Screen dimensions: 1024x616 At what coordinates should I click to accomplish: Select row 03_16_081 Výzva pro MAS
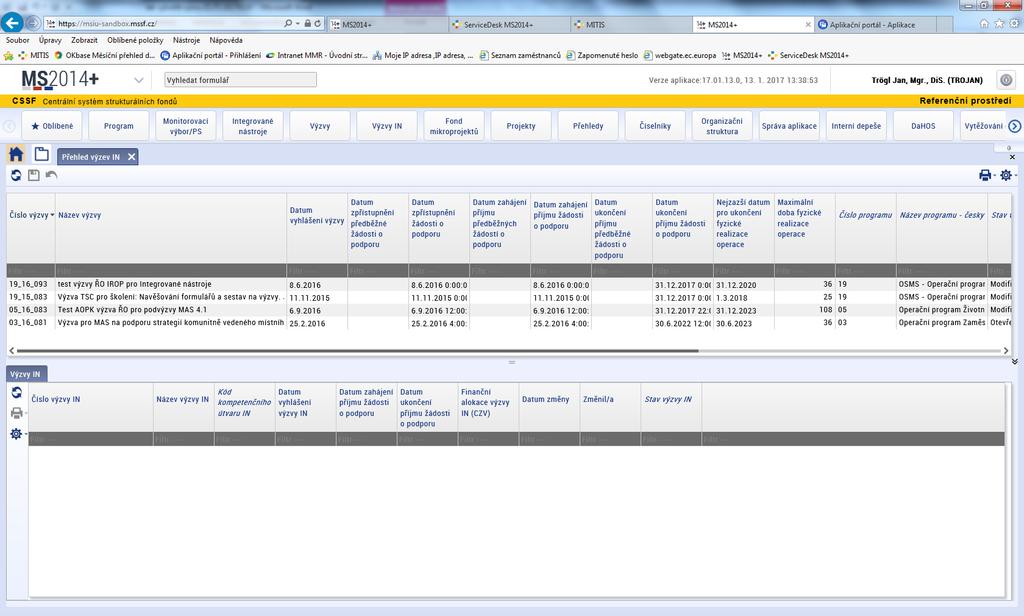pyautogui.click(x=509, y=323)
